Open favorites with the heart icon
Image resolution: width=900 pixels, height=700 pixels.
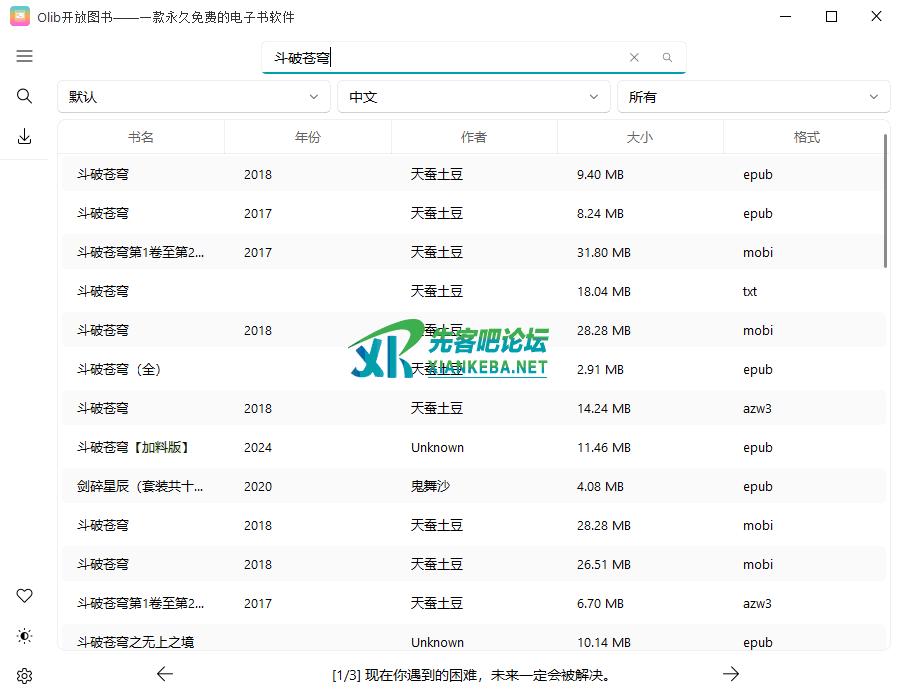(25, 596)
